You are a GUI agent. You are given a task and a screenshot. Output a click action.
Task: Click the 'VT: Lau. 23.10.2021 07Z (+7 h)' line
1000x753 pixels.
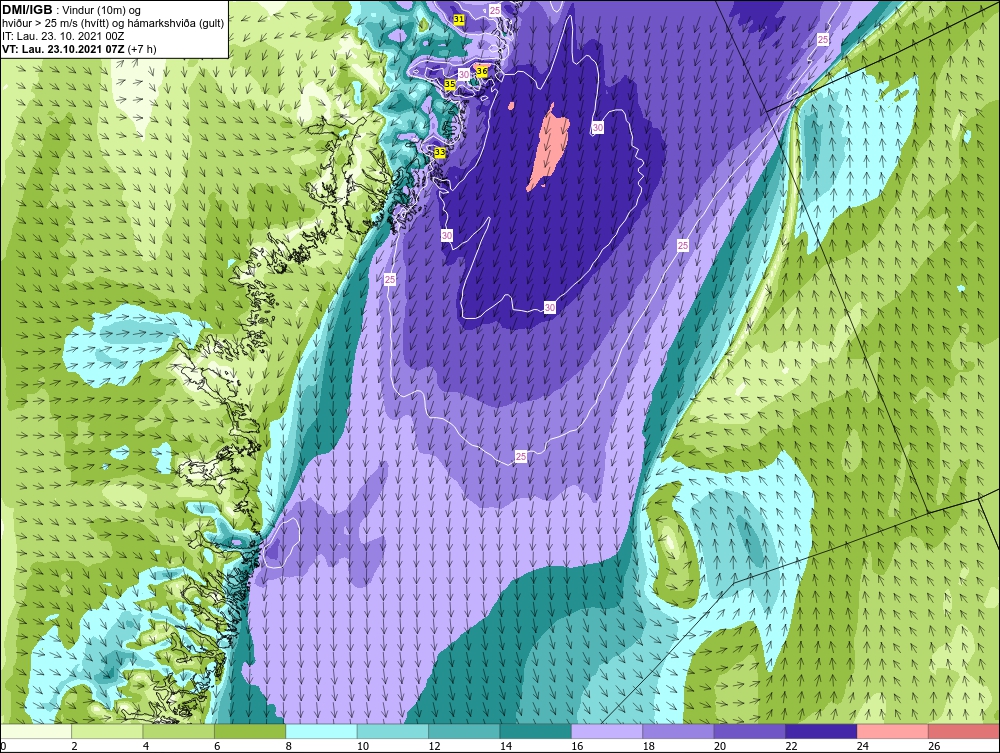click(x=79, y=49)
